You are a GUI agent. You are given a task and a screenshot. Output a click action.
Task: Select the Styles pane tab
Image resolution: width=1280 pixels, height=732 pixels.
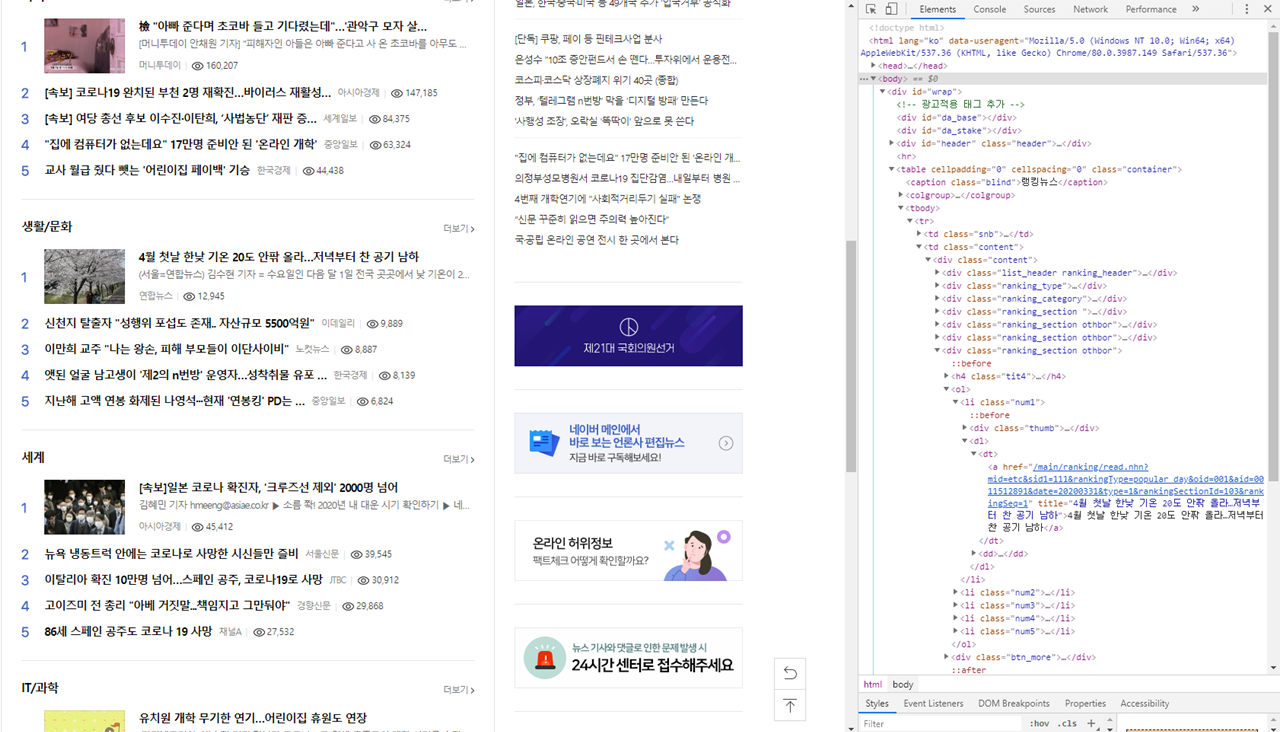click(x=877, y=703)
